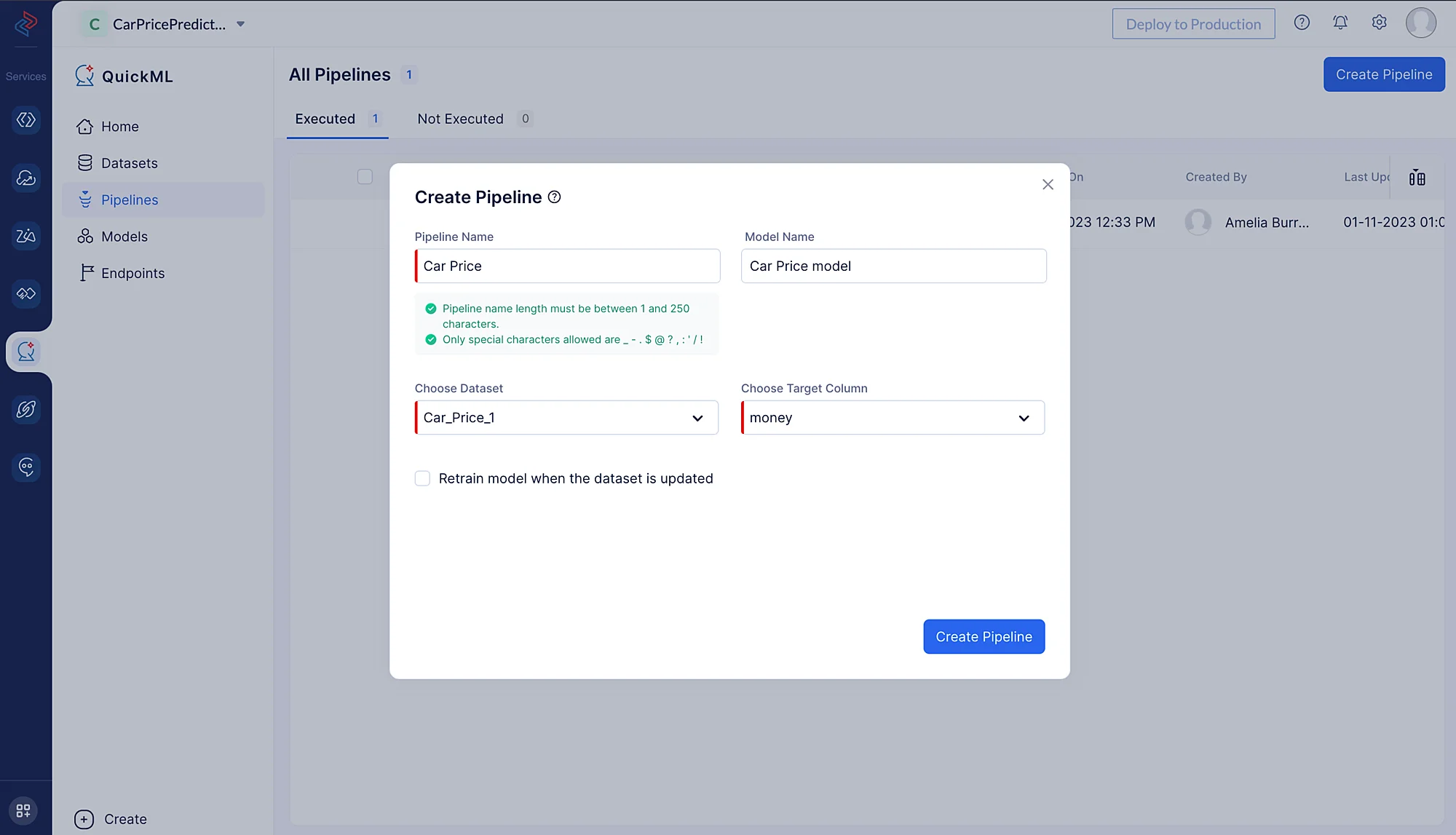The width and height of the screenshot is (1456, 835).
Task: Open the settings gear icon
Action: pyautogui.click(x=1379, y=23)
